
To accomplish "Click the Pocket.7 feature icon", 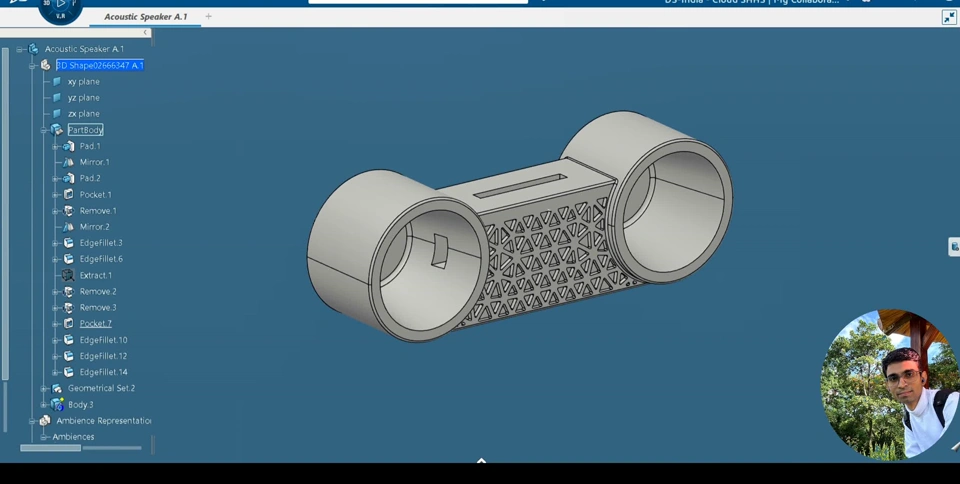I will click(x=69, y=324).
